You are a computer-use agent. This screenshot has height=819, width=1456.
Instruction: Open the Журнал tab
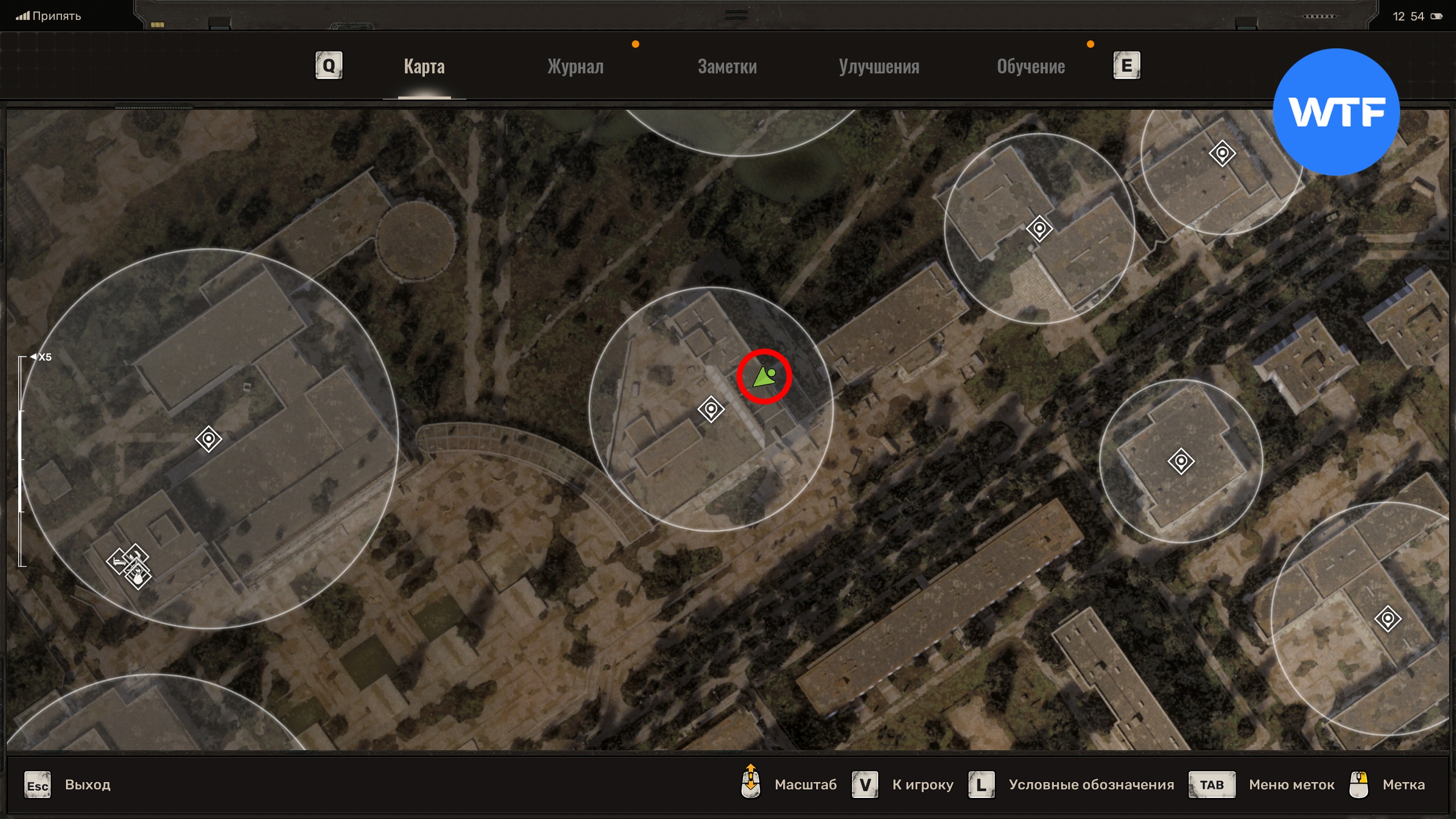pos(575,67)
